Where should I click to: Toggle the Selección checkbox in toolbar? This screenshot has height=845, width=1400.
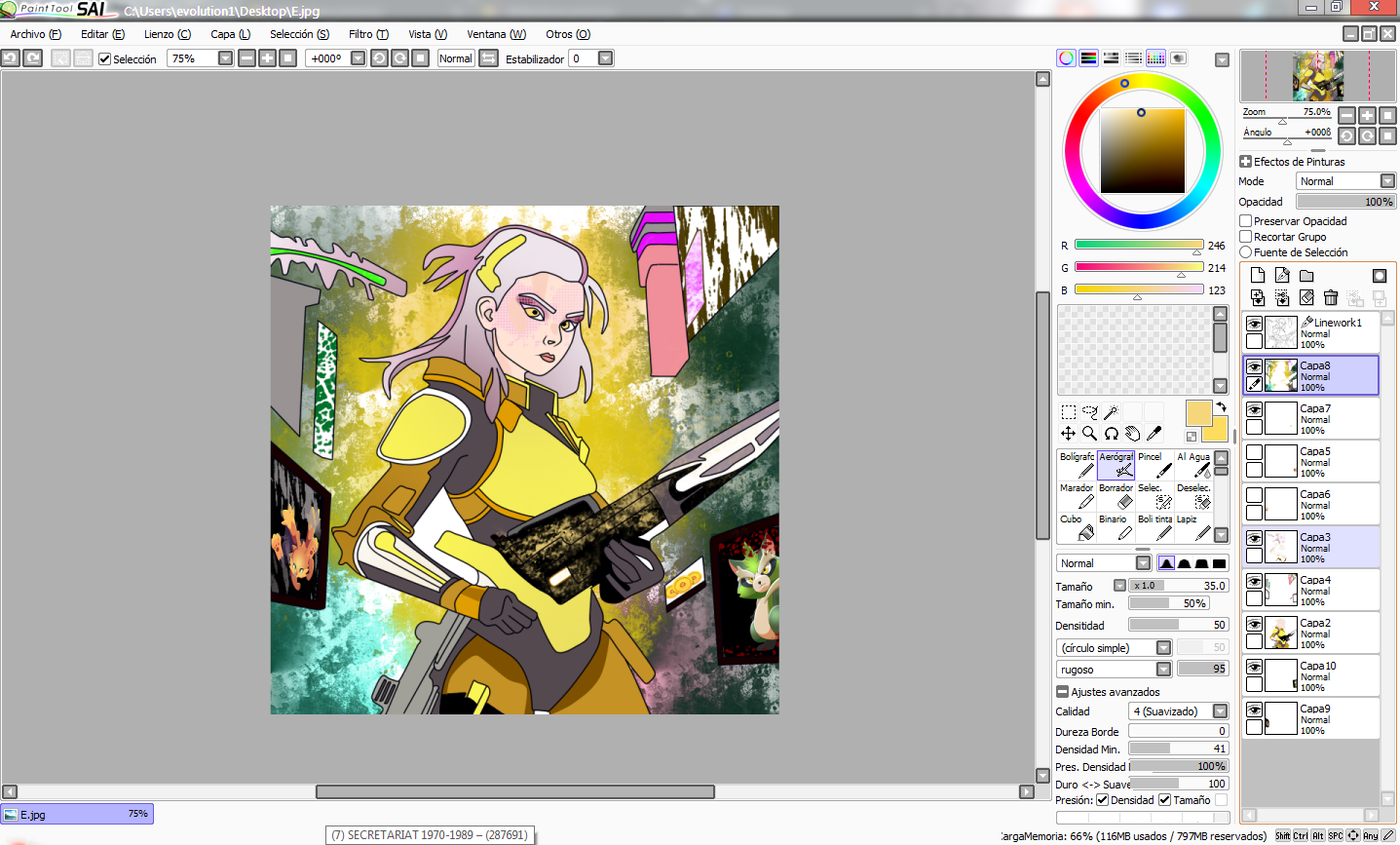[104, 59]
